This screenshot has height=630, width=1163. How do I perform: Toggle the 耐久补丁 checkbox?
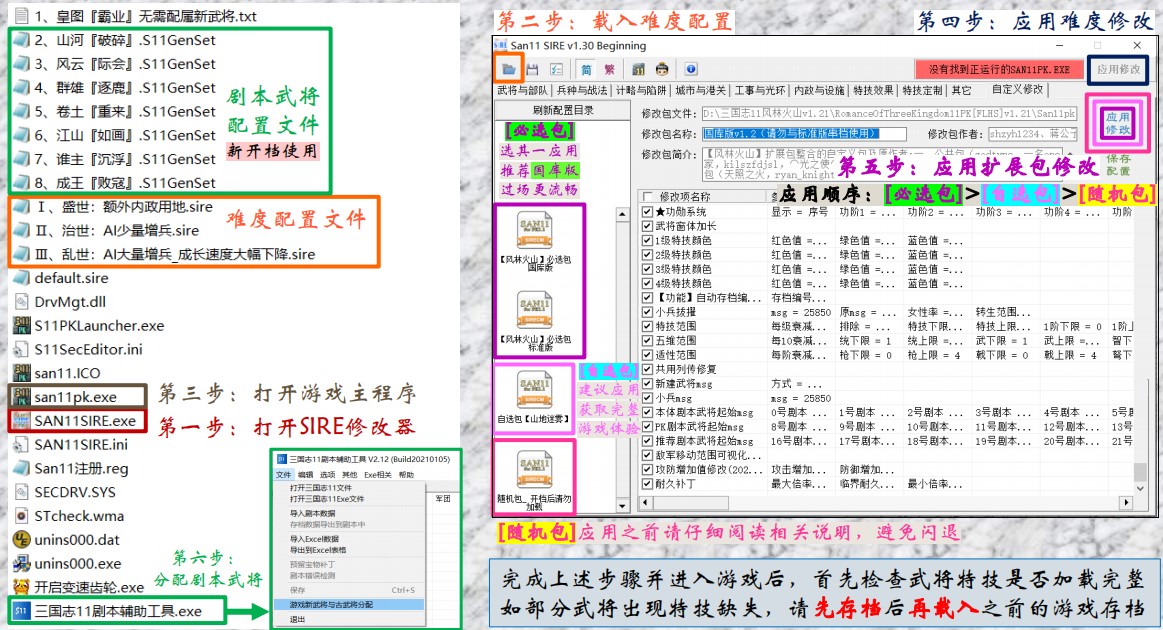pos(648,484)
